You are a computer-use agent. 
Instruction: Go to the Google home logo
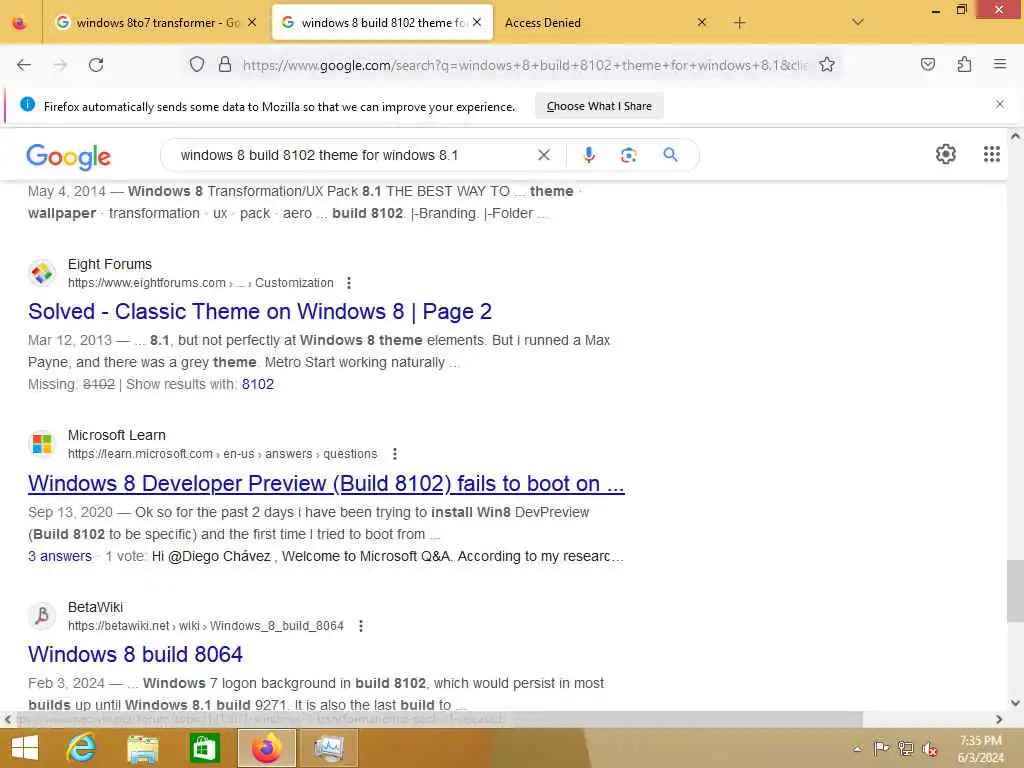69,156
